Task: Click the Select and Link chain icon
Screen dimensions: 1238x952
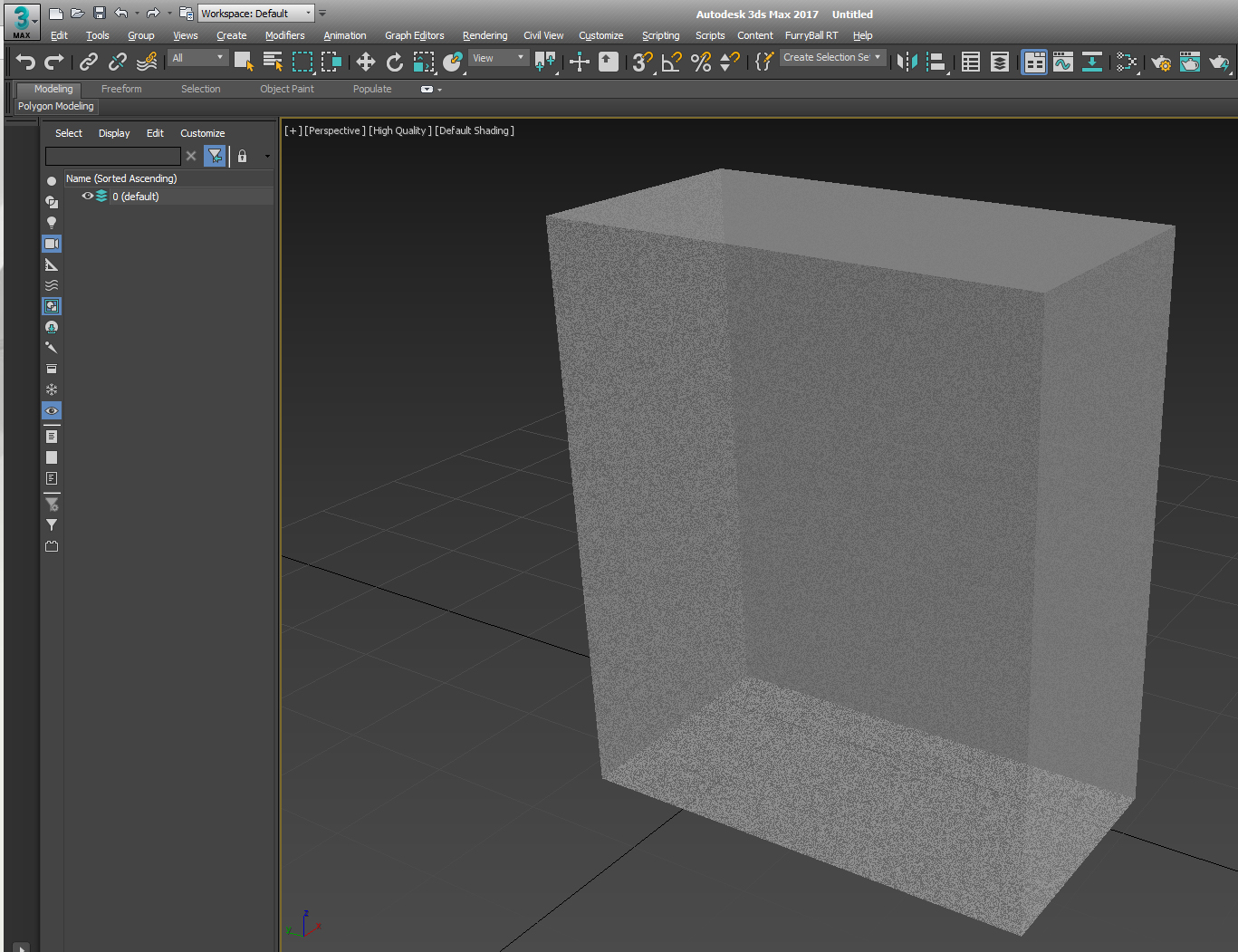Action: 89,62
